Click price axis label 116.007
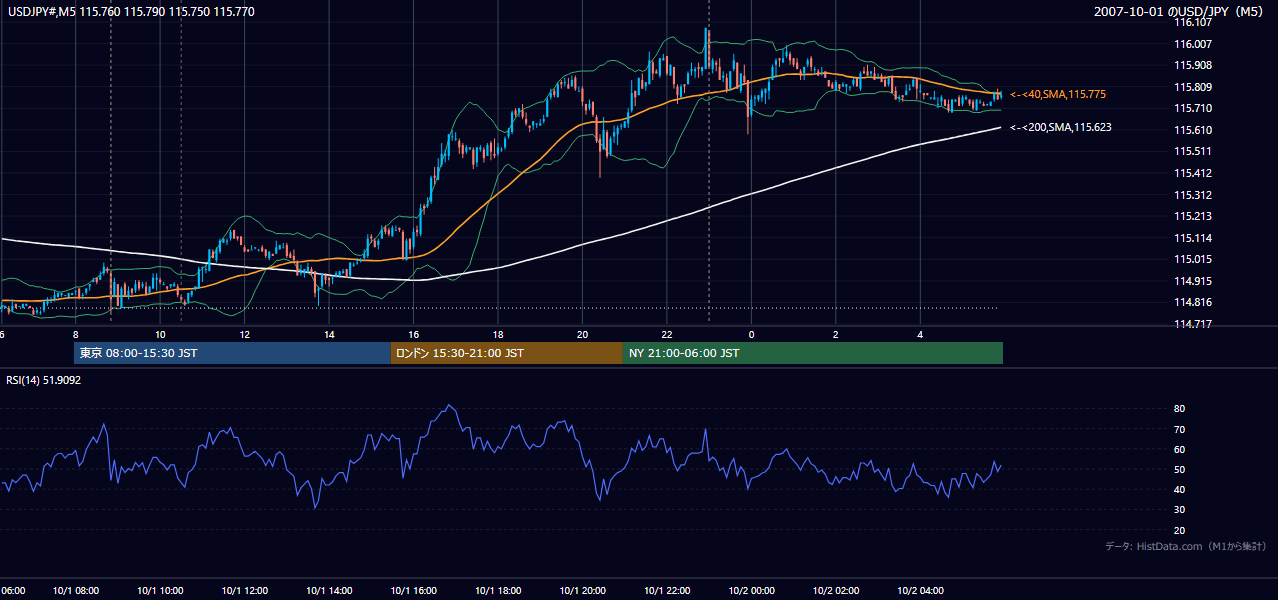Screen dimensions: 1278x600 pos(1193,44)
